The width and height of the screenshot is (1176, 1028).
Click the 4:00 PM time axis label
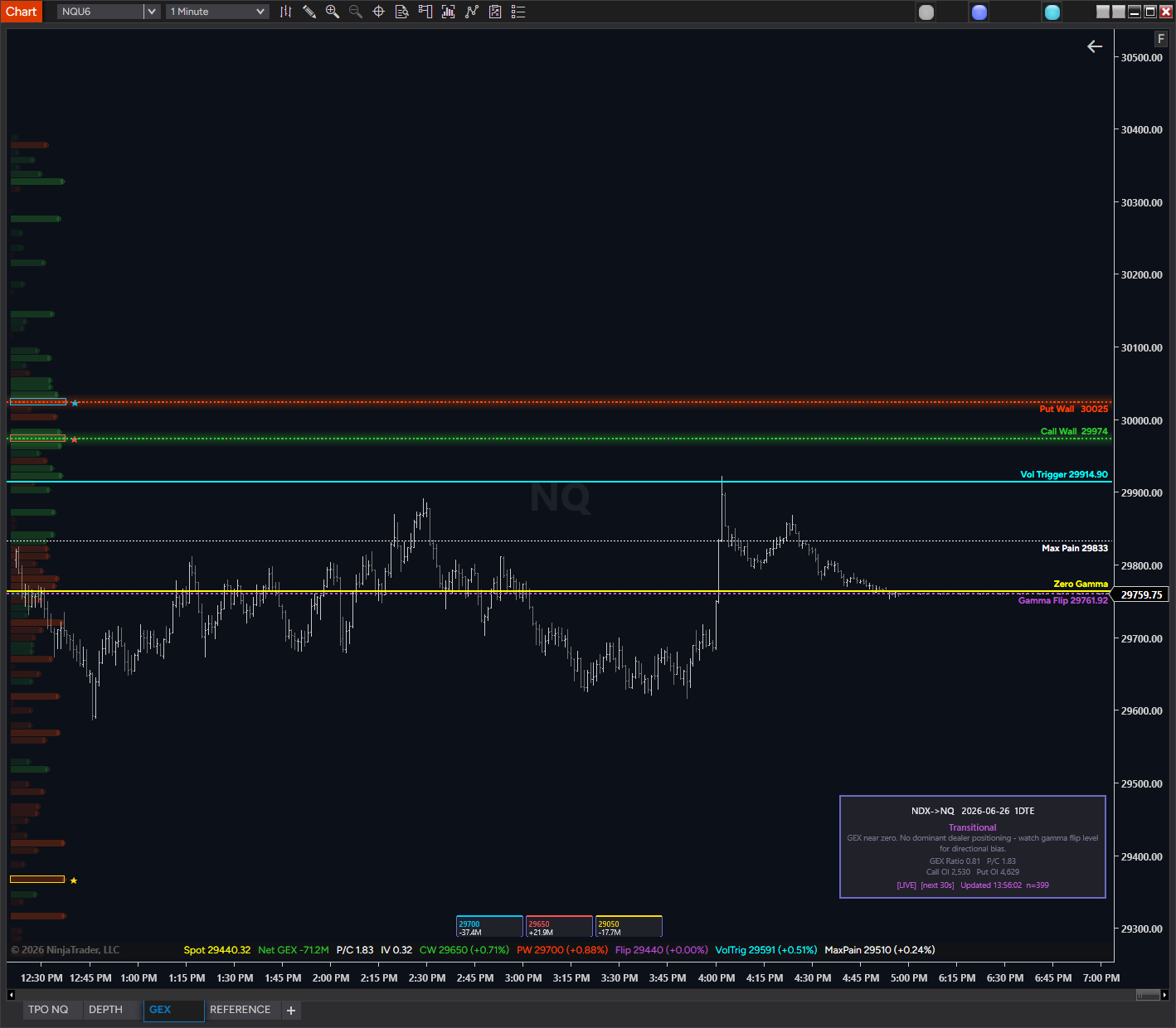click(x=717, y=978)
